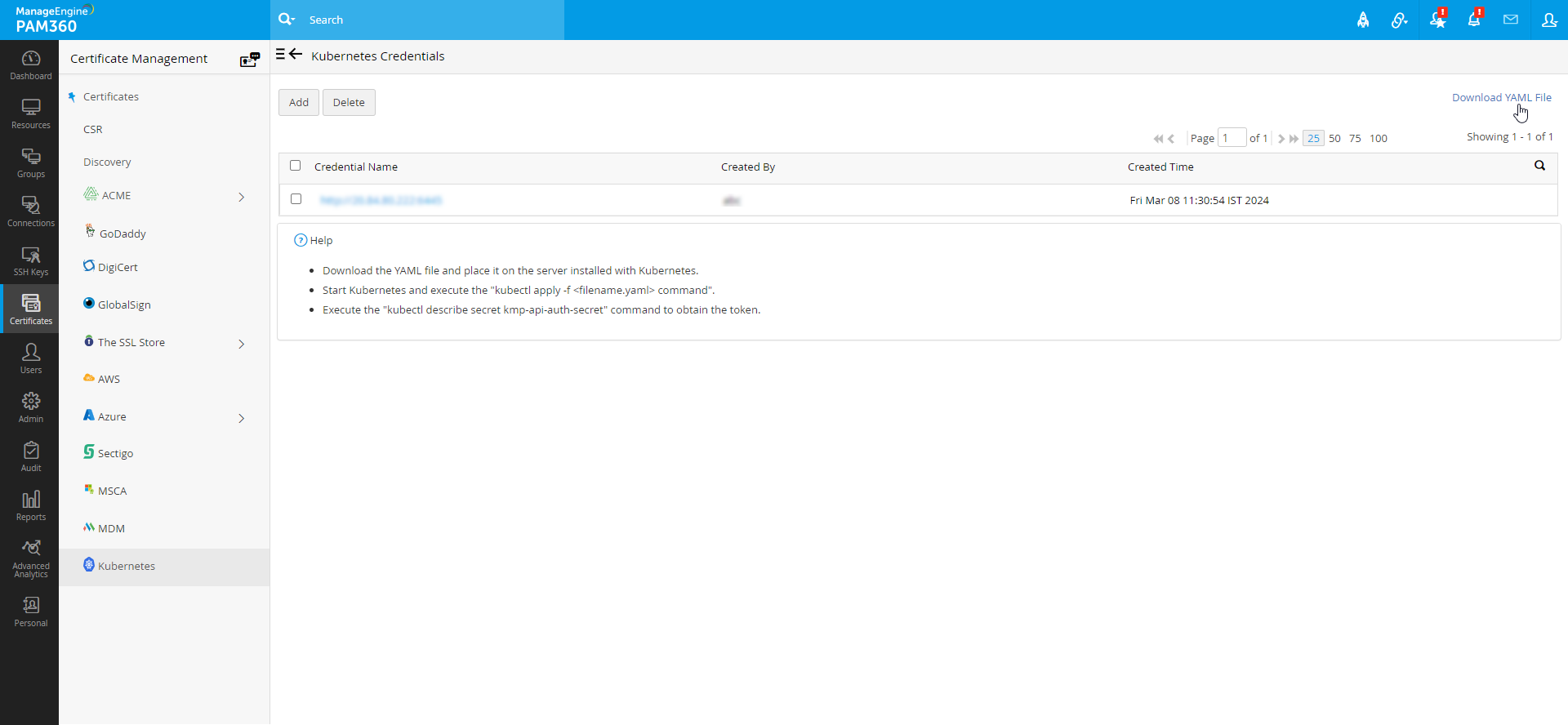This screenshot has width=1568, height=725.
Task: Click the table column search icon
Action: pyautogui.click(x=1539, y=166)
